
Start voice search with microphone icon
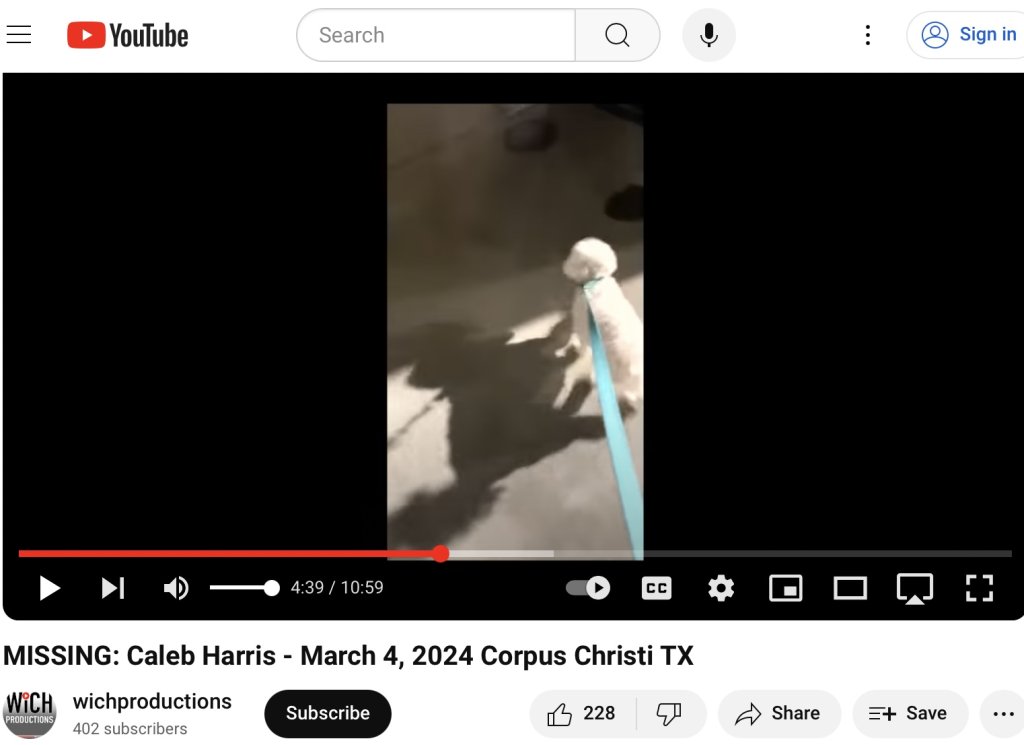709,35
